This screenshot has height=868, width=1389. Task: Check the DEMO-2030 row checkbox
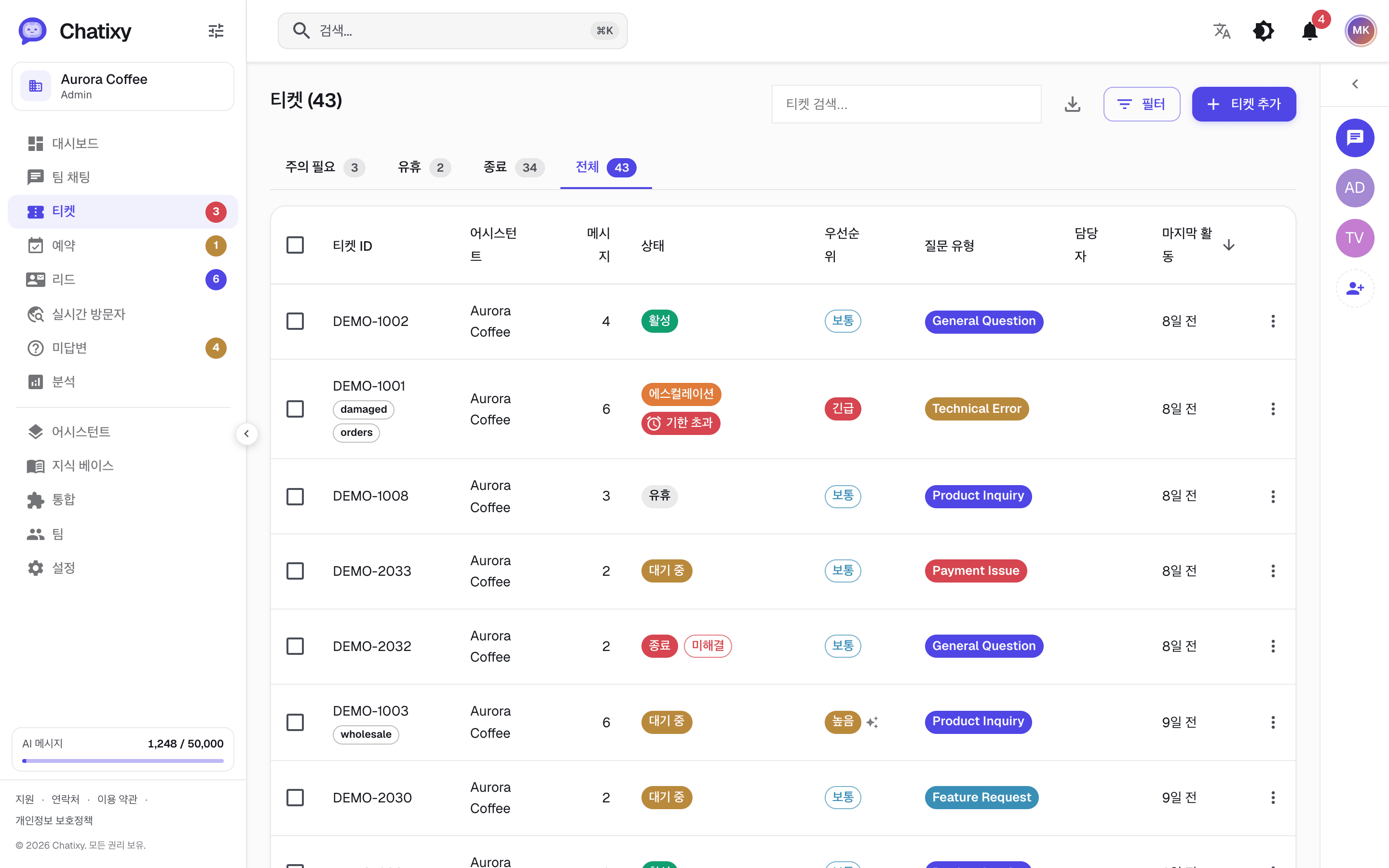295,798
